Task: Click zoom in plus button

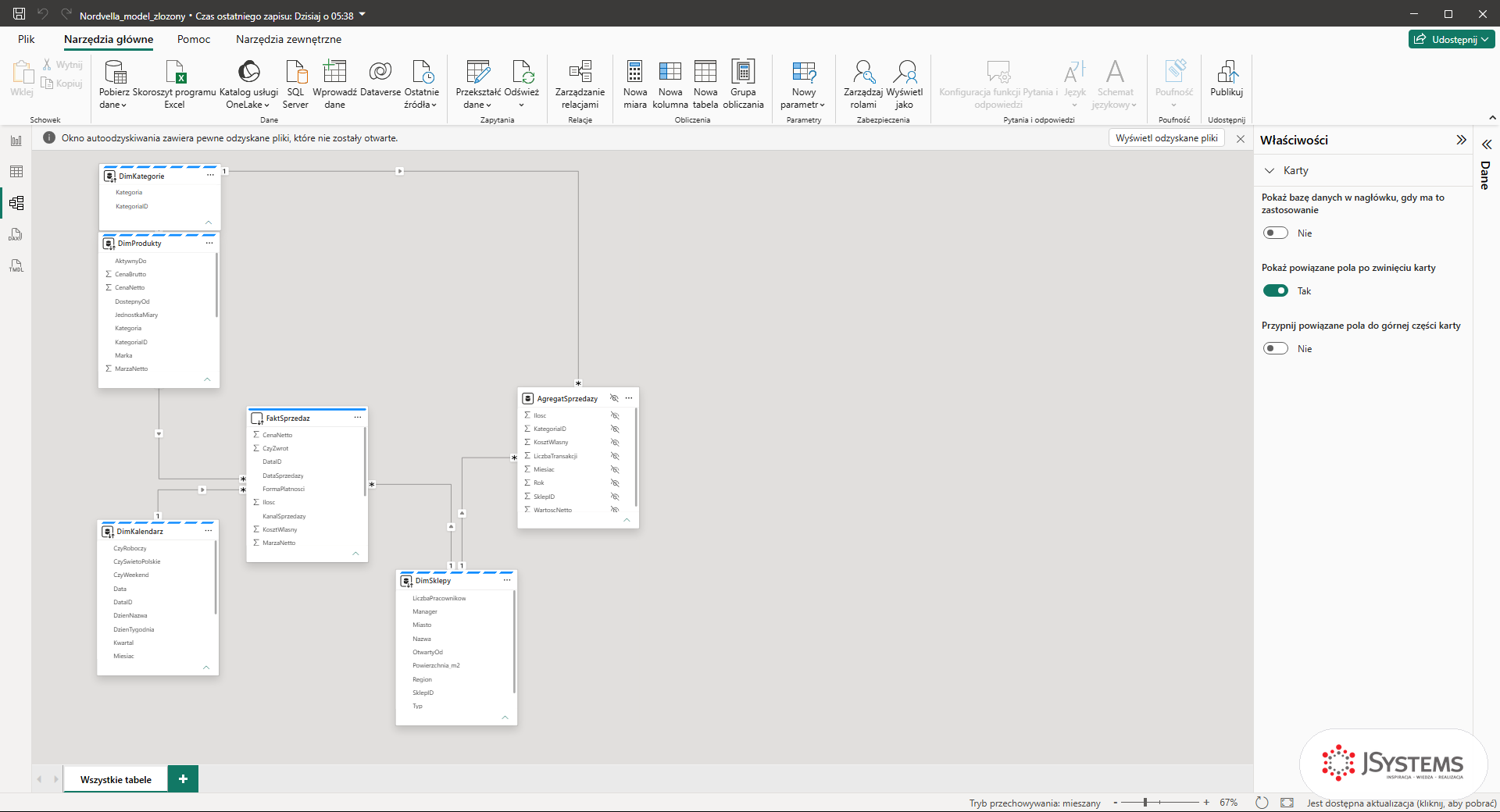Action: point(1206,803)
